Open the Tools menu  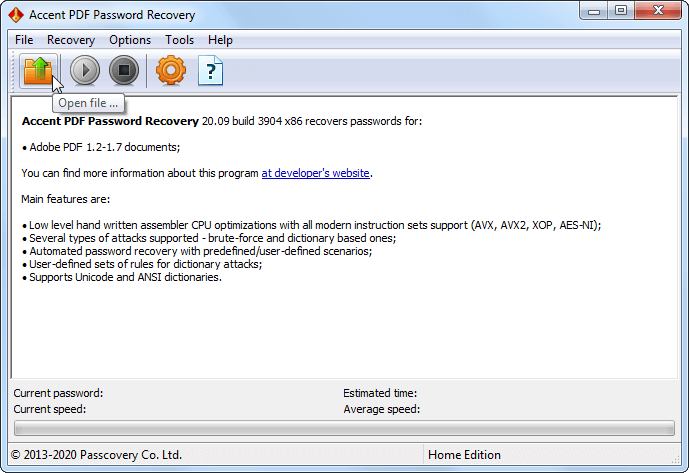click(x=179, y=40)
